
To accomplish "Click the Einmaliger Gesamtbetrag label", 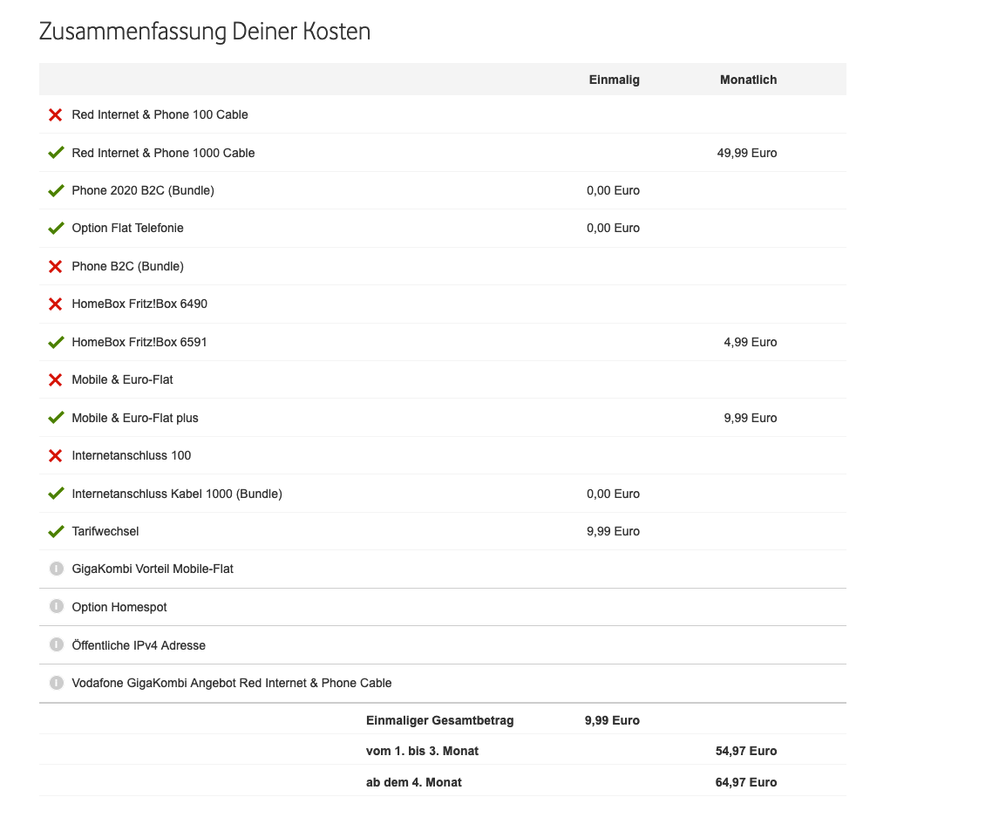I will [x=440, y=720].
